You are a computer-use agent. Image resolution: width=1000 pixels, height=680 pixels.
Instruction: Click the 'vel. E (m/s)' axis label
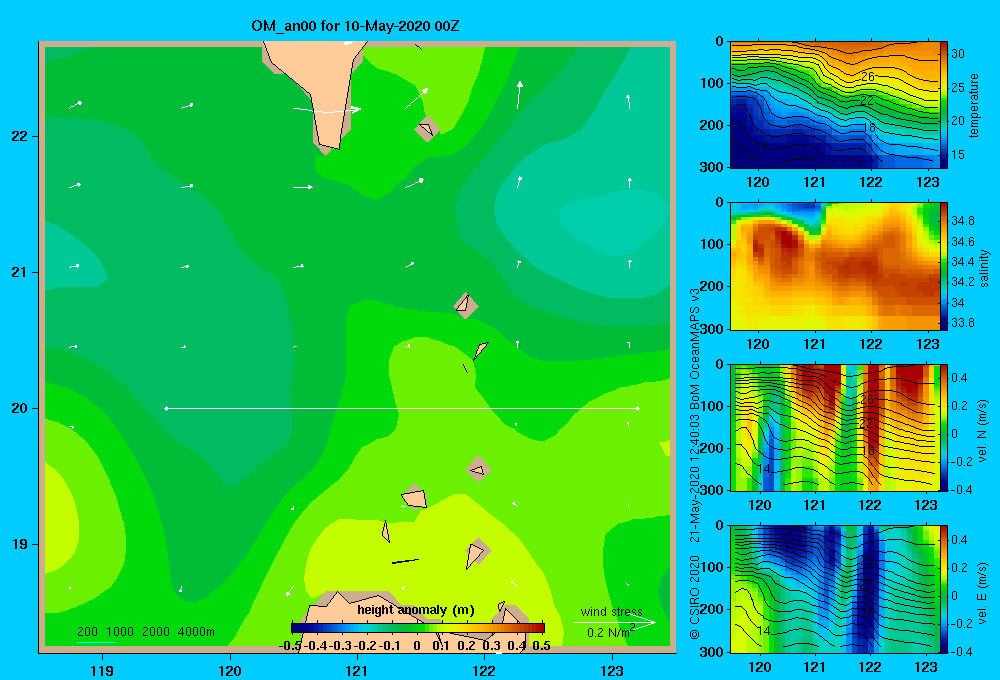point(982,593)
